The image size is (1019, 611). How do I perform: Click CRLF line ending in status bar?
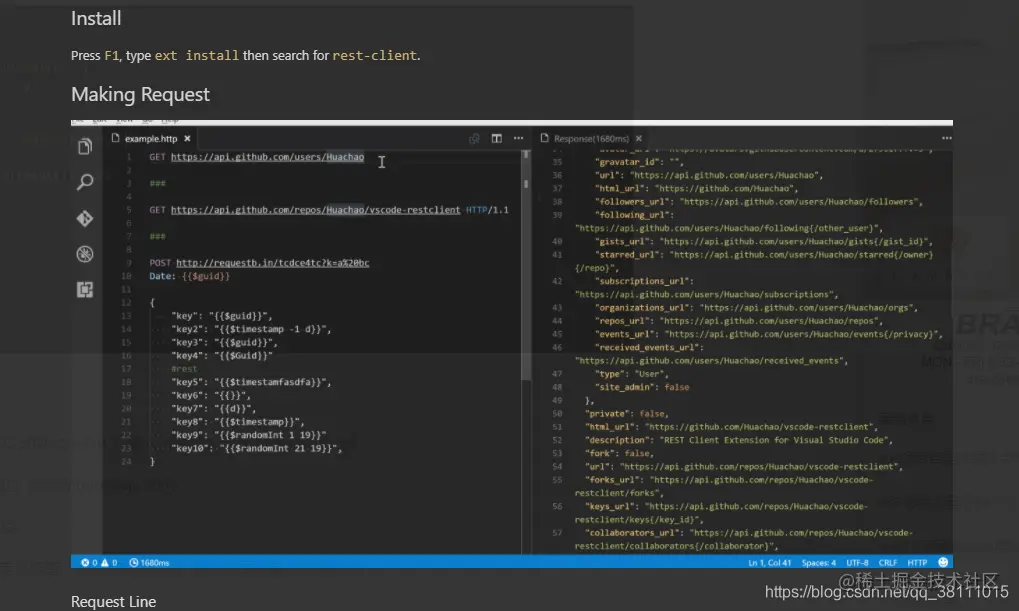coord(888,562)
